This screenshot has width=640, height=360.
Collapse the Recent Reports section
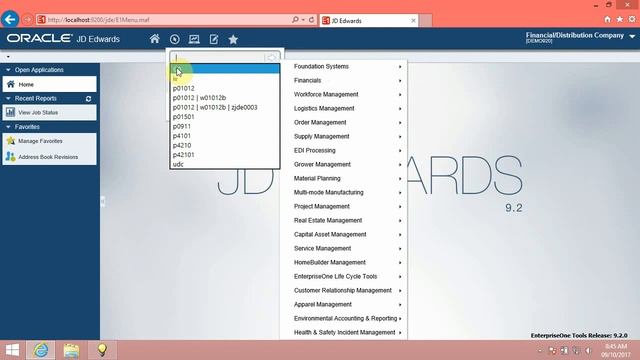8,98
